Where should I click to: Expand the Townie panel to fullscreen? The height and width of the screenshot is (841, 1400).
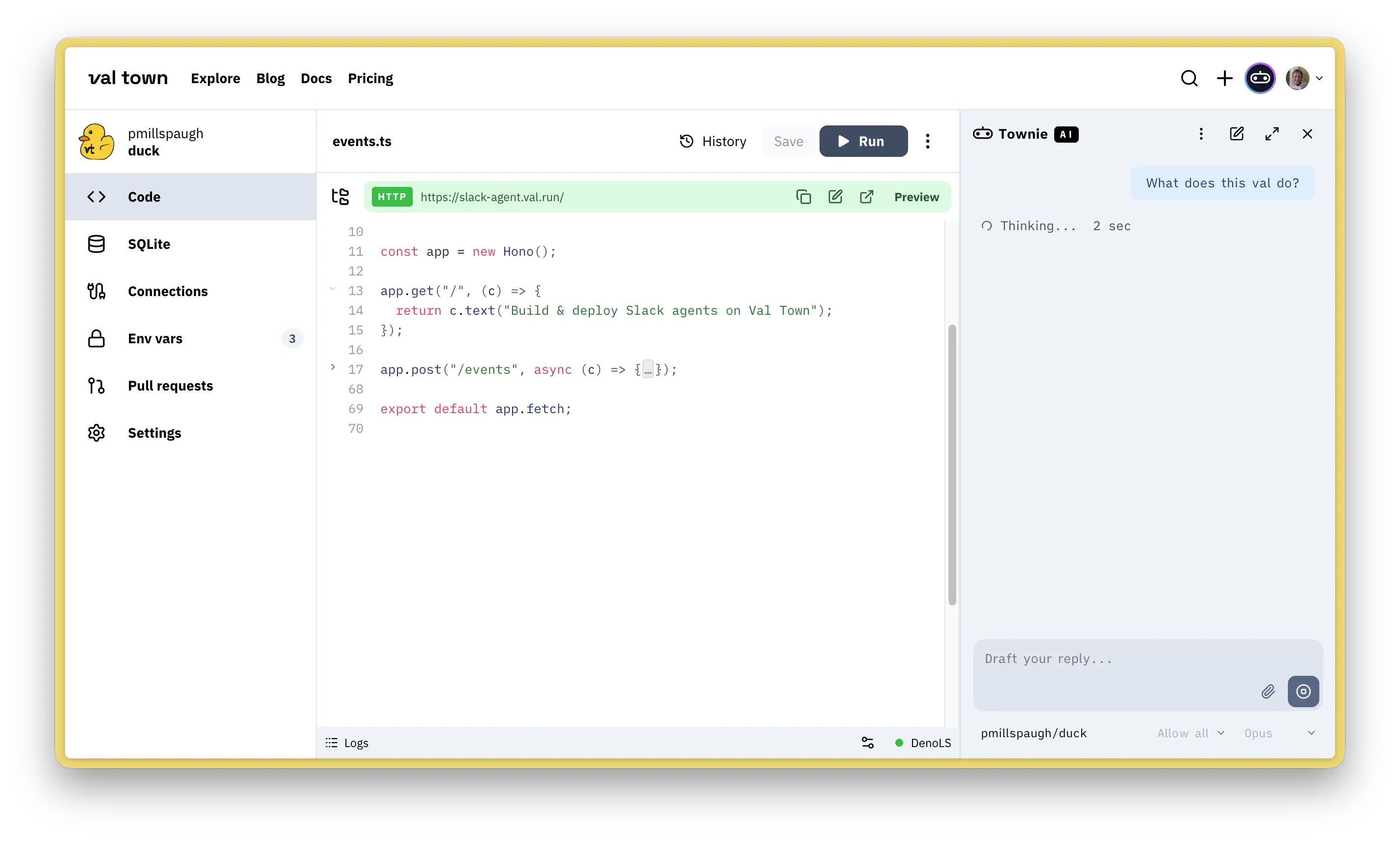(1272, 134)
